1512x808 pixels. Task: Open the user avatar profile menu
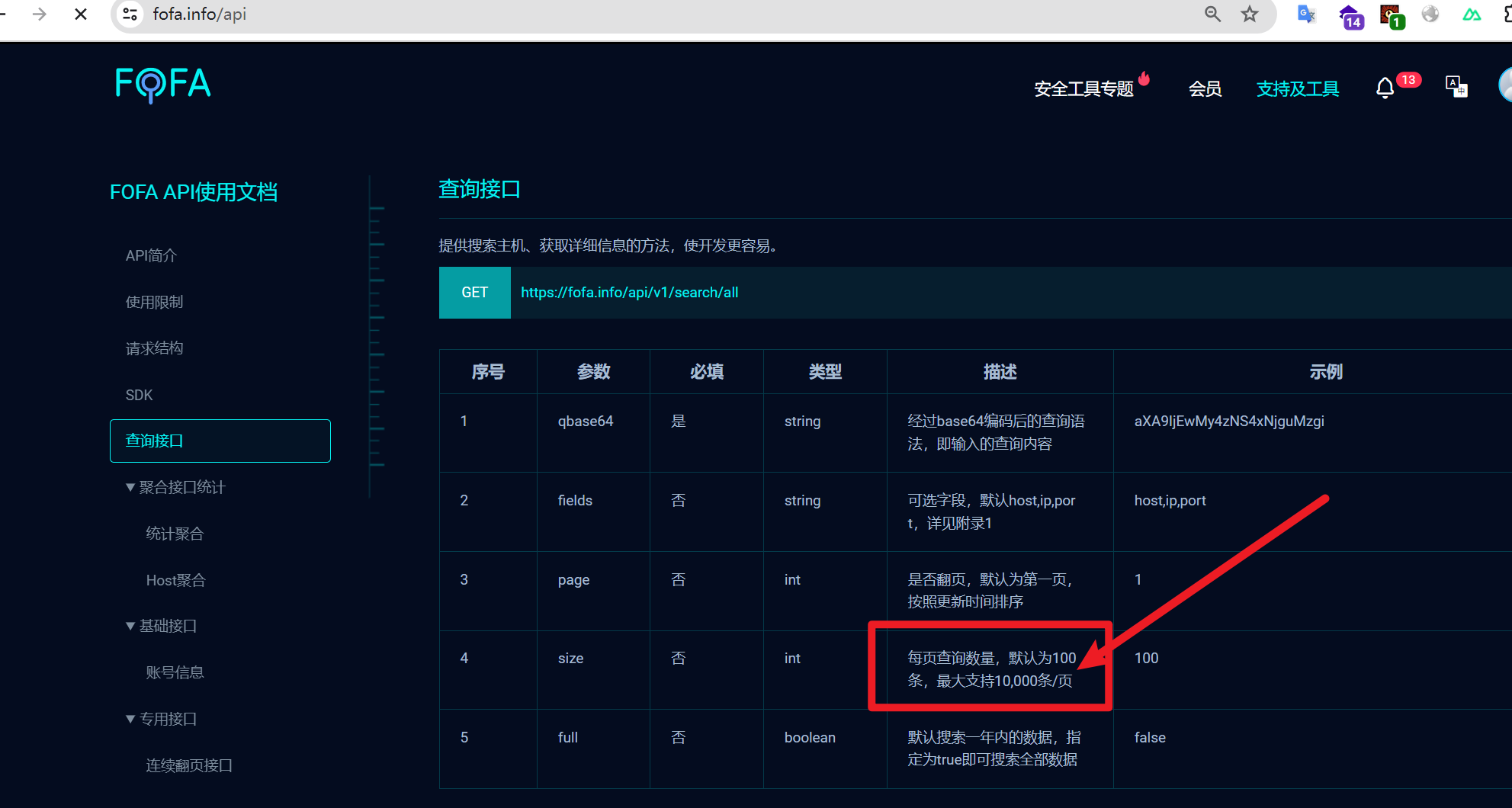[1504, 85]
